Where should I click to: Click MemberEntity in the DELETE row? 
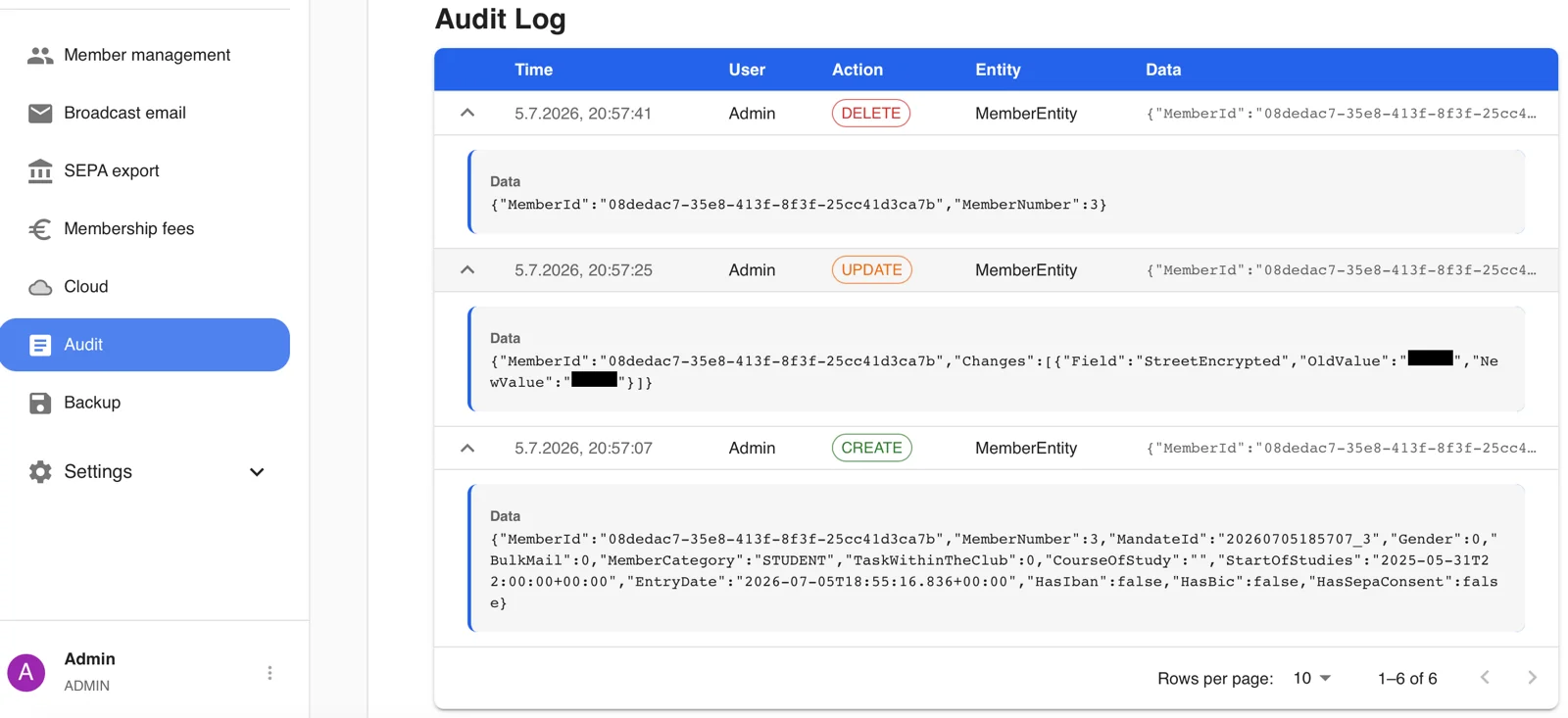(x=1026, y=114)
